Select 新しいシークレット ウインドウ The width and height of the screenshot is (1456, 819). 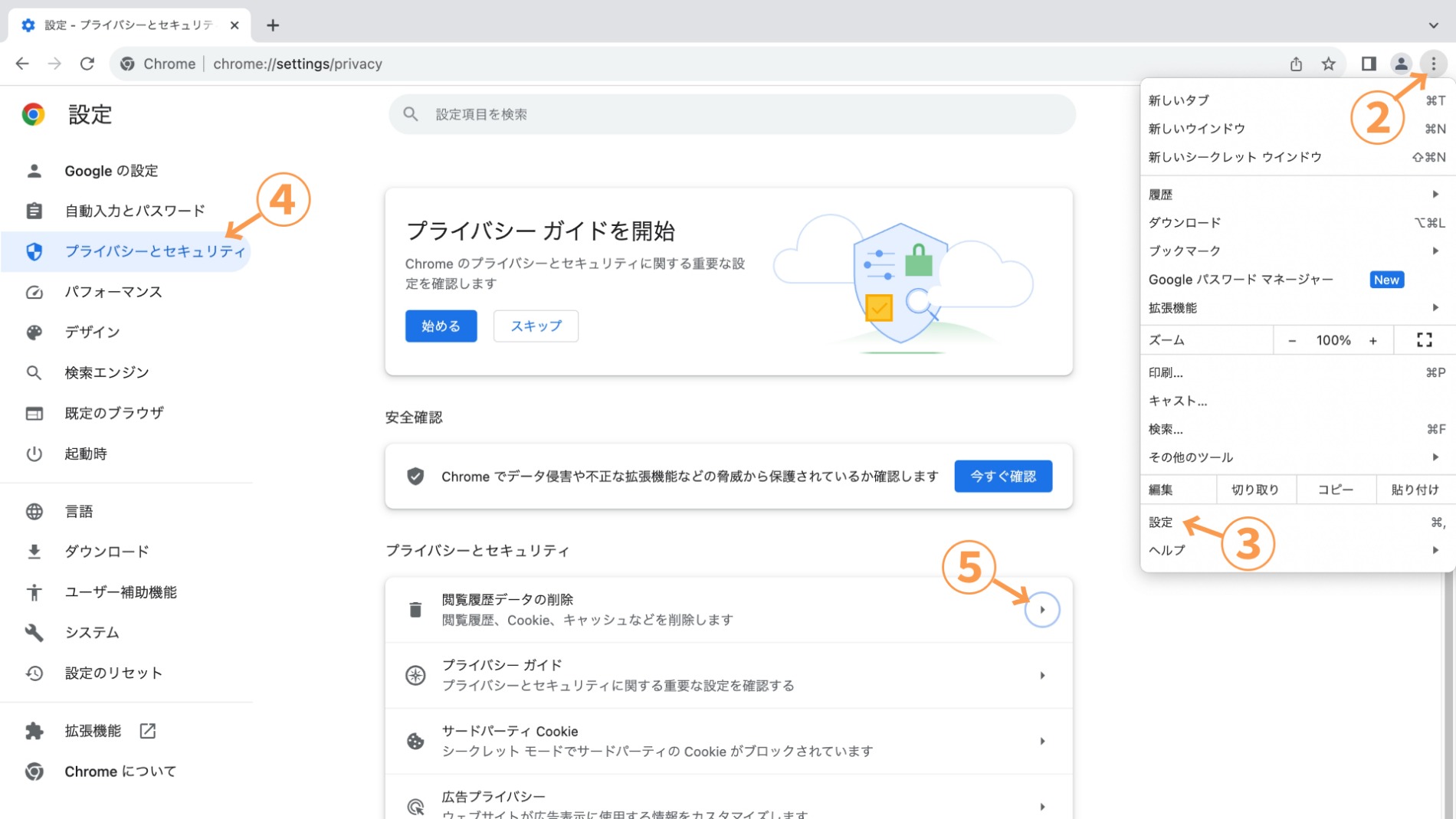(1297, 157)
